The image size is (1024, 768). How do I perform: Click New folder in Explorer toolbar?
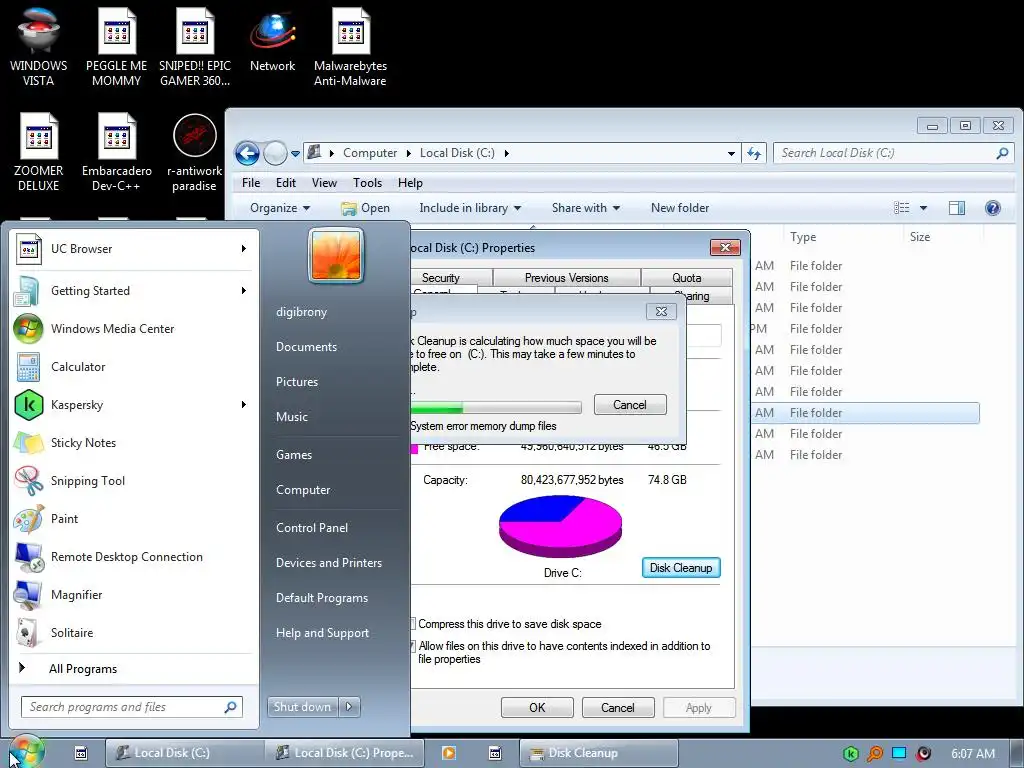coord(680,208)
